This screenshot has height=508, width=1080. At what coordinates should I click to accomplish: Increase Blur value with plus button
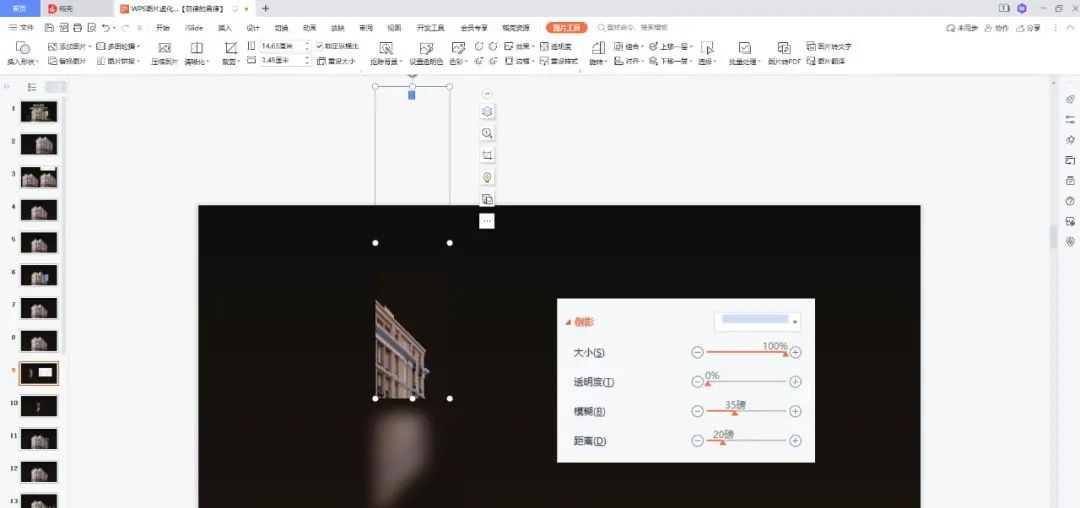(796, 411)
